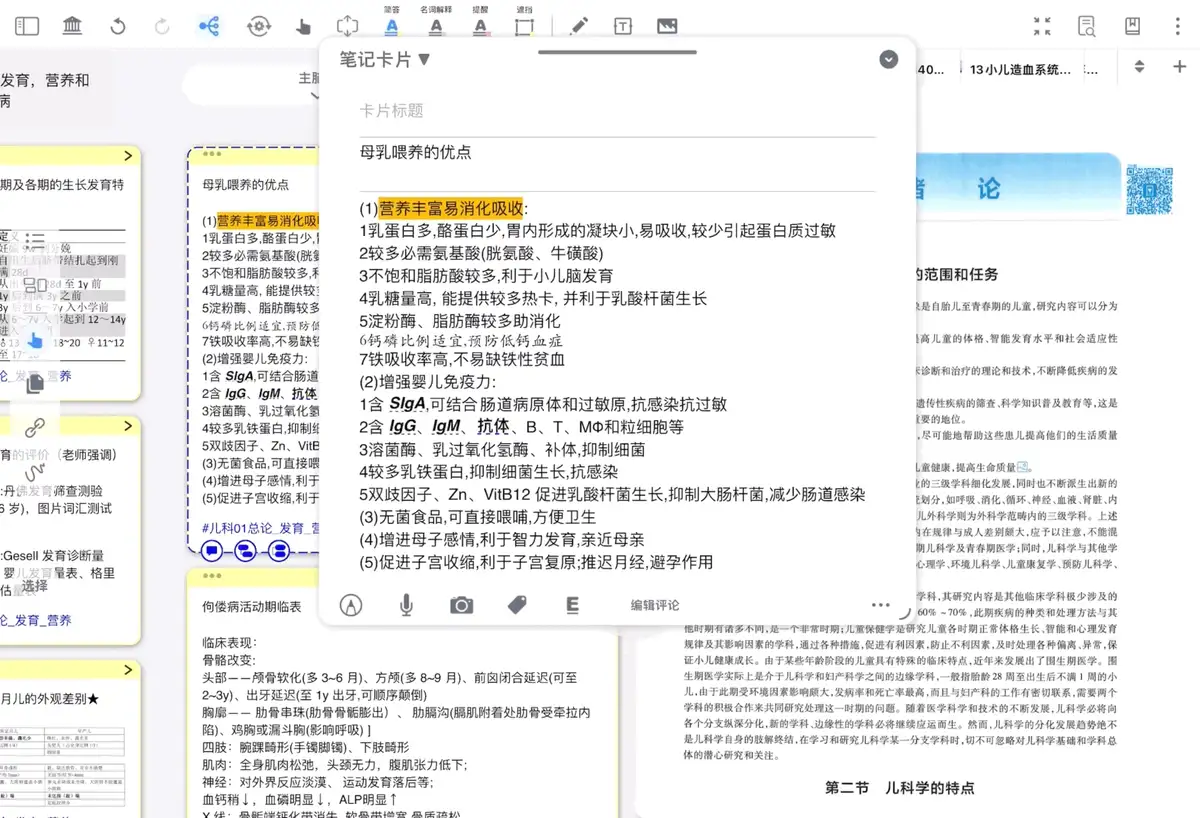The height and width of the screenshot is (818, 1200).
Task: Click the redo arrow
Action: point(162,27)
